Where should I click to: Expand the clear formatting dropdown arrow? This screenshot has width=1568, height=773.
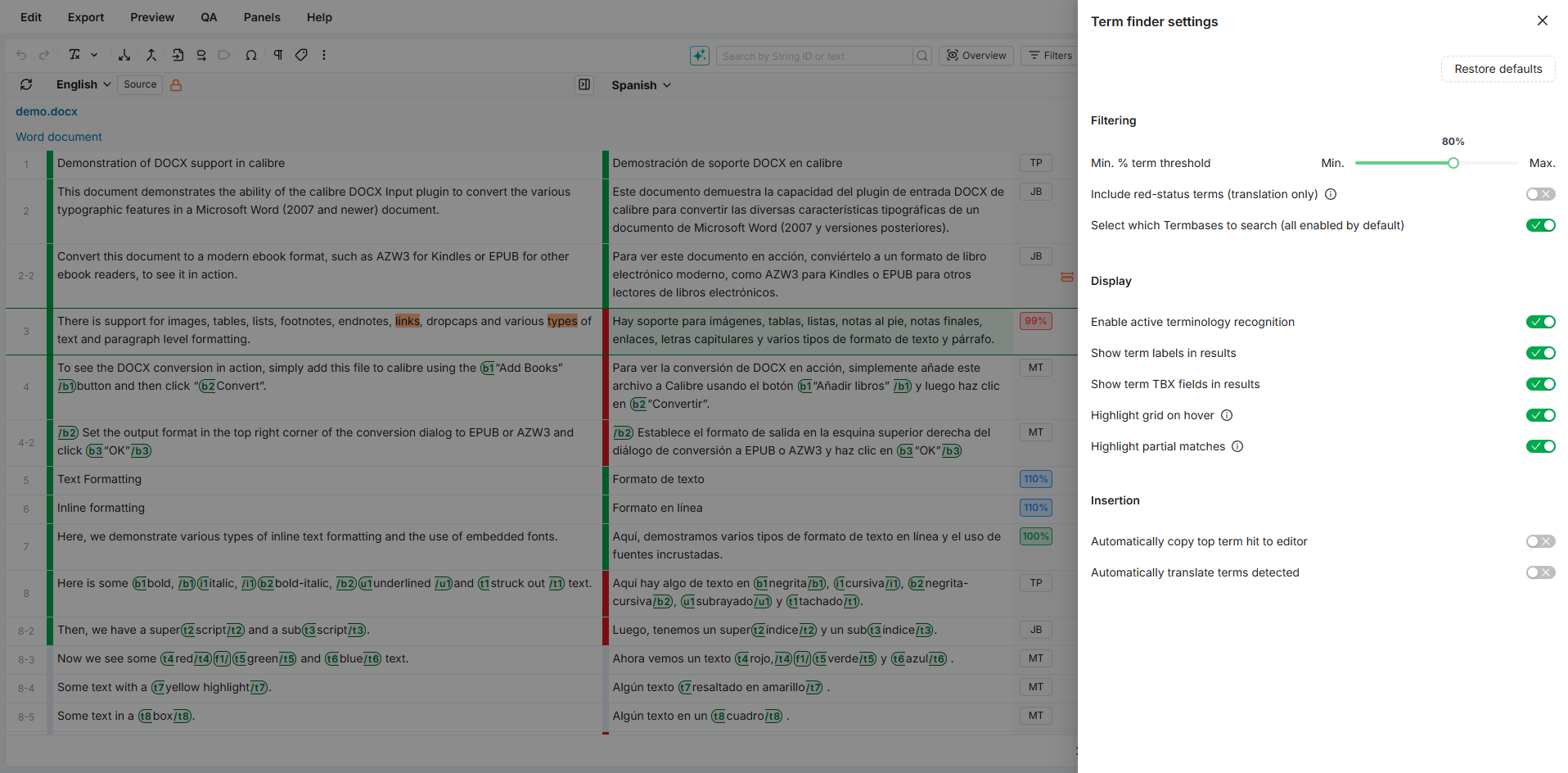[x=94, y=55]
